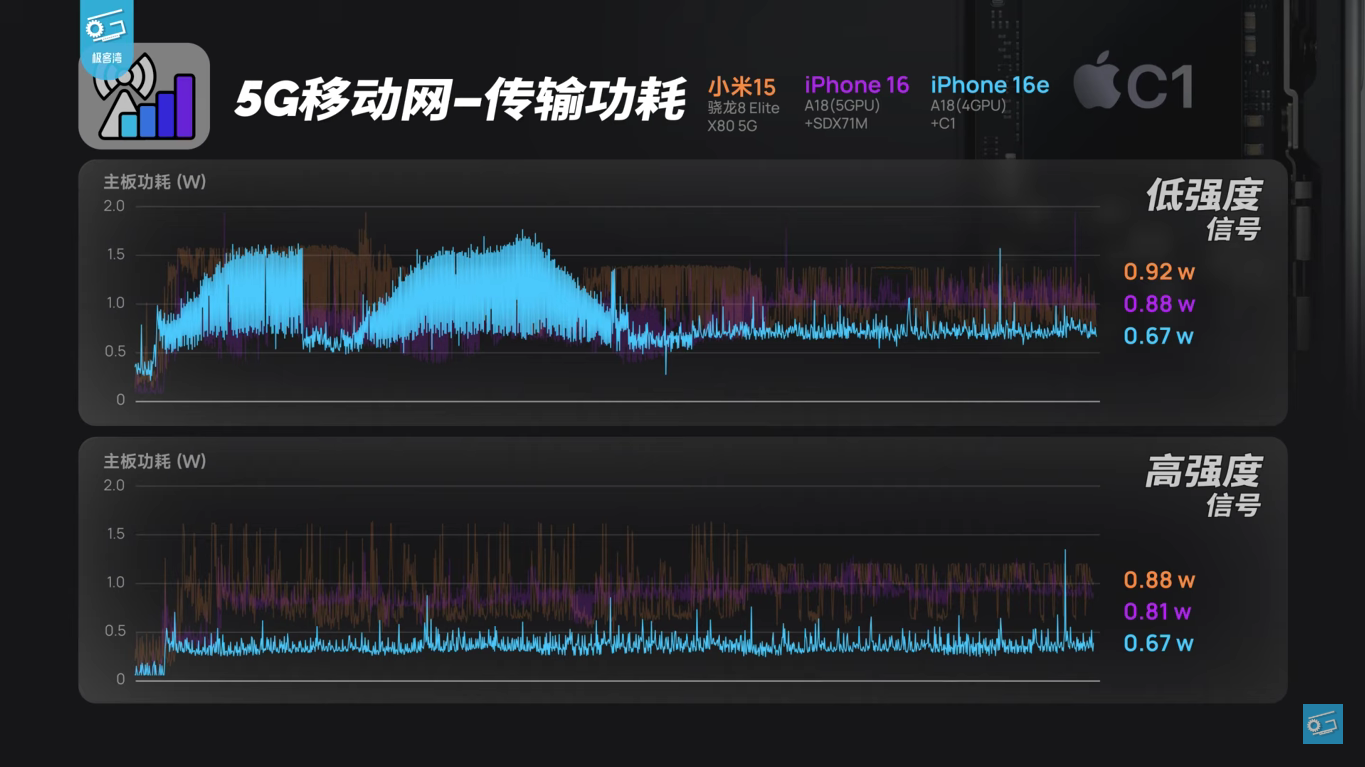Click the lower chart's 主板功耗 (W) label
This screenshot has height=767, width=1365.
[155, 461]
